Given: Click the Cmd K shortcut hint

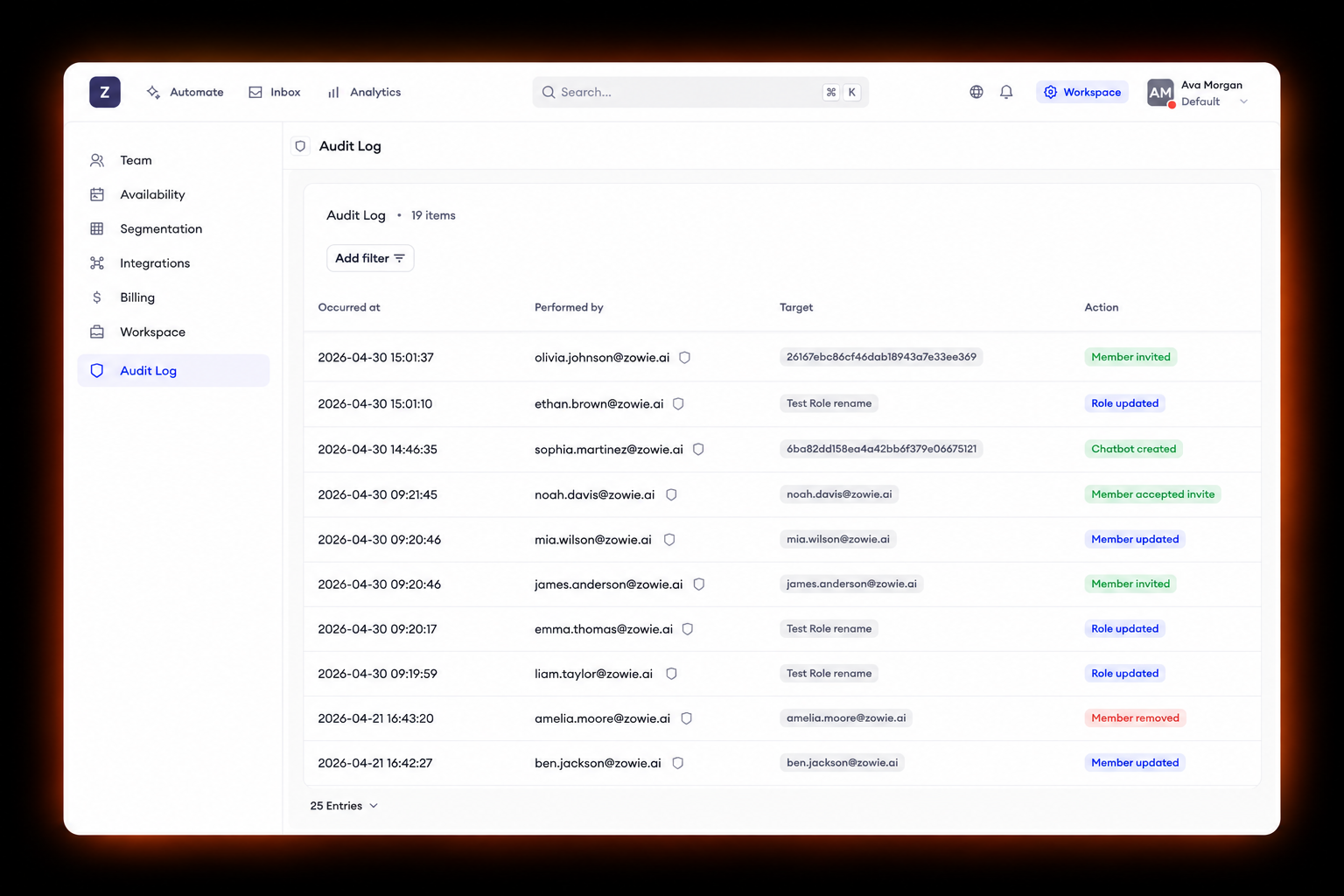Looking at the screenshot, I should tap(841, 92).
